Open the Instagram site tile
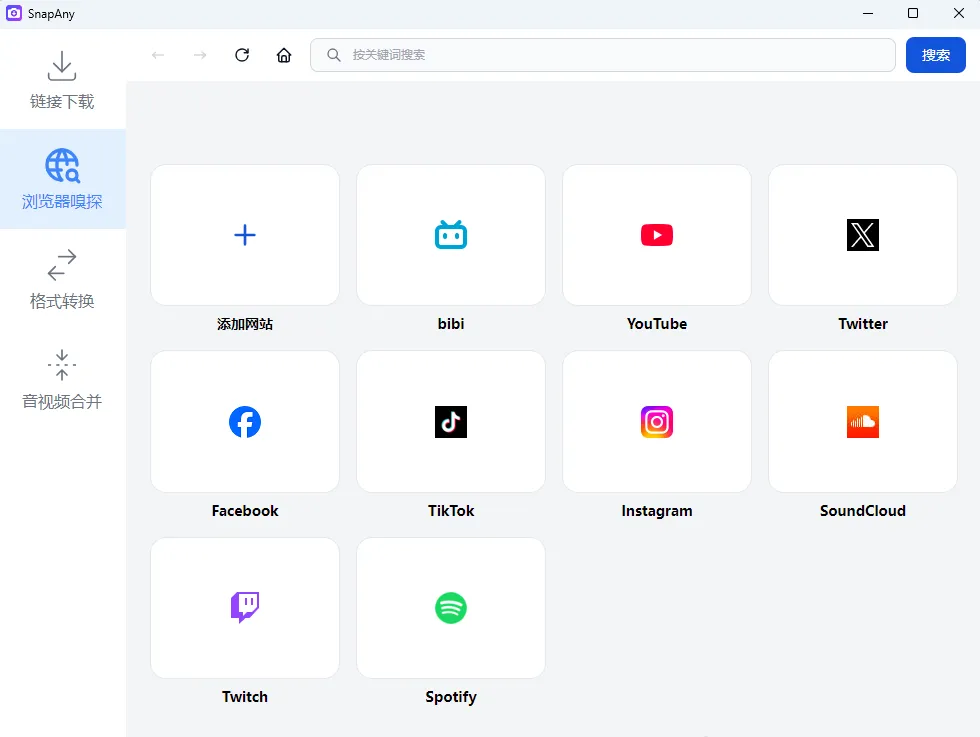 [657, 422]
